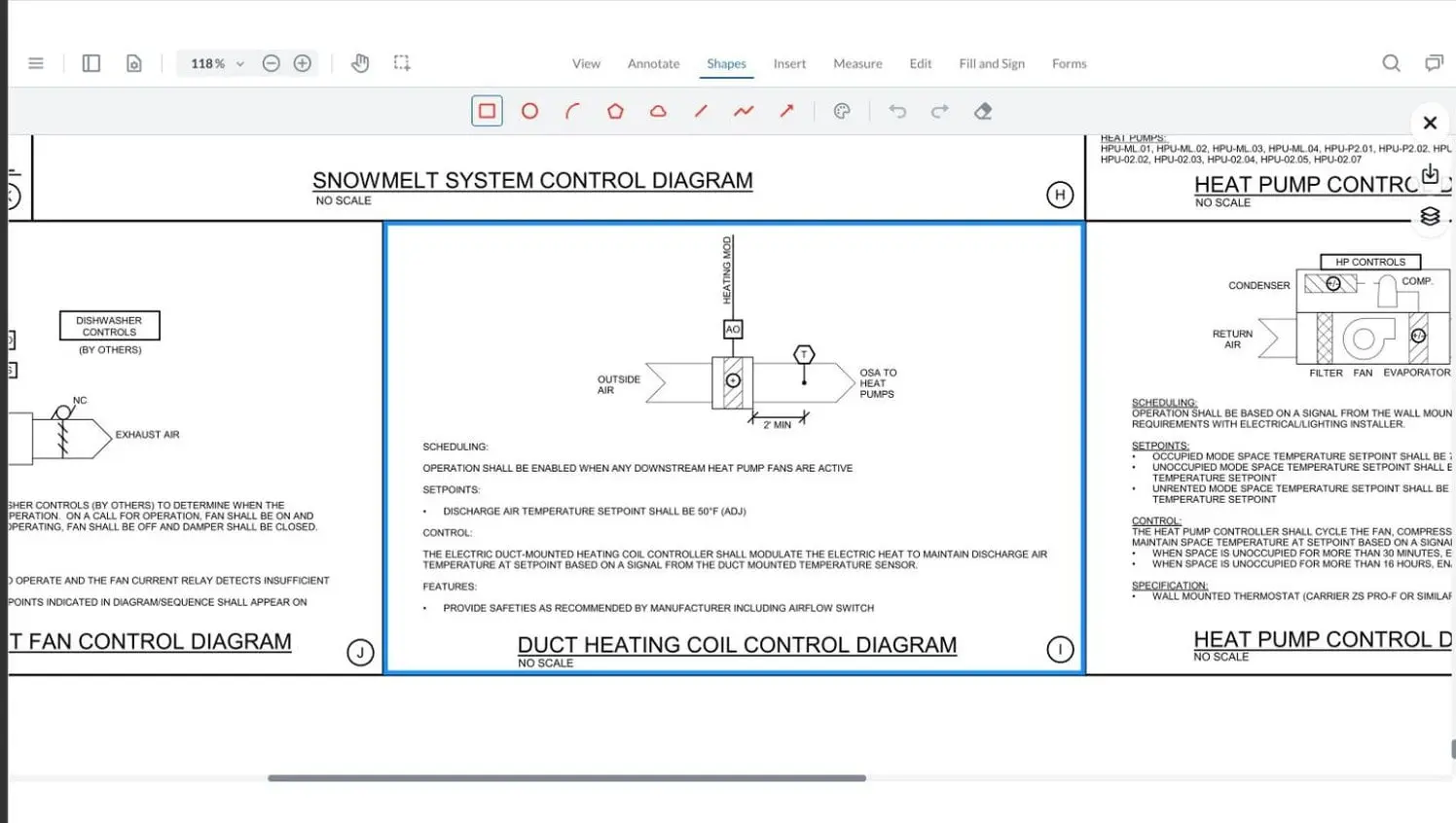The height and width of the screenshot is (823, 1456).
Task: Click the horizontal scrollbar thumb
Action: click(566, 778)
